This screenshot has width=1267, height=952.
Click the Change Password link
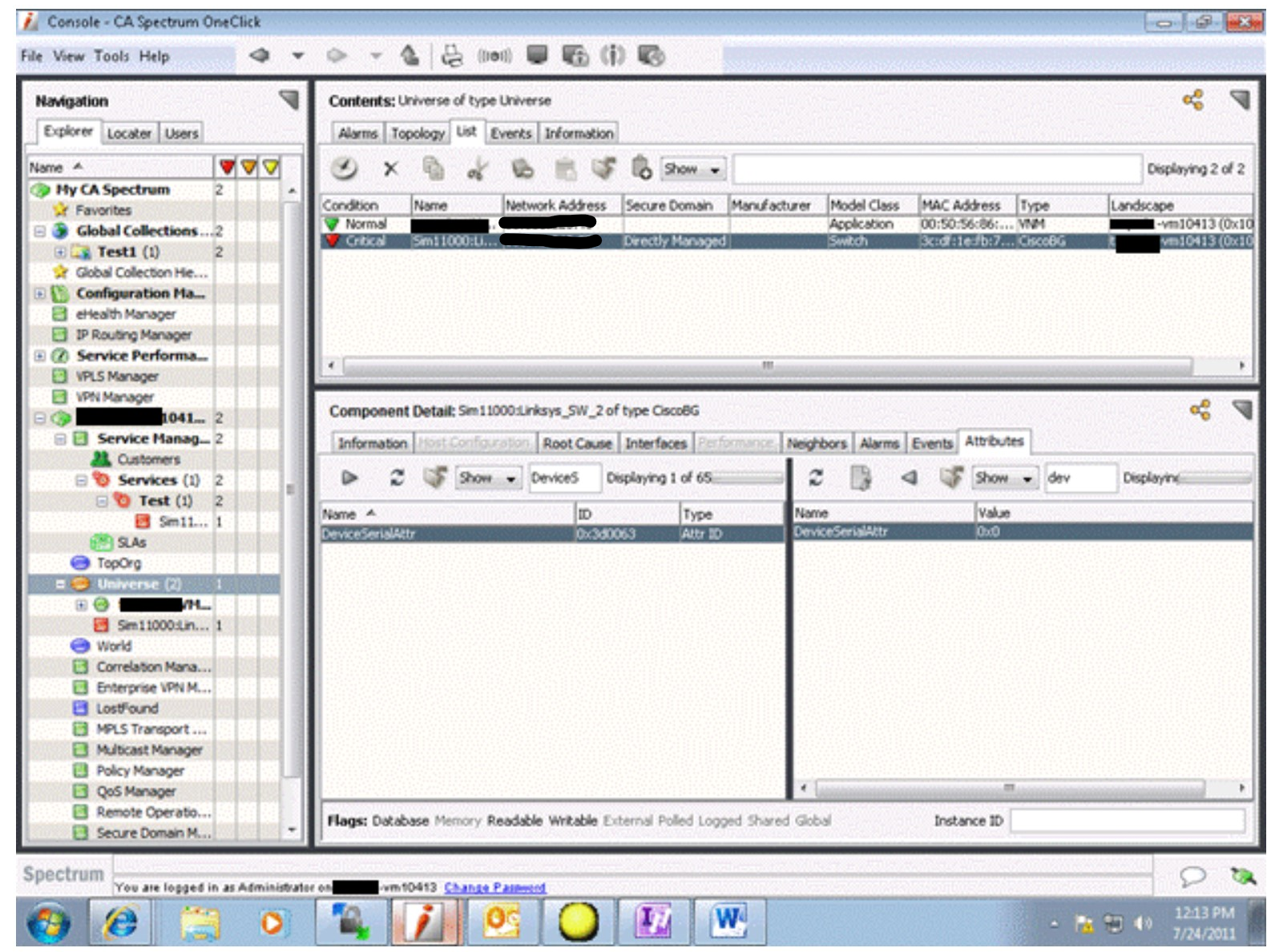tap(494, 887)
